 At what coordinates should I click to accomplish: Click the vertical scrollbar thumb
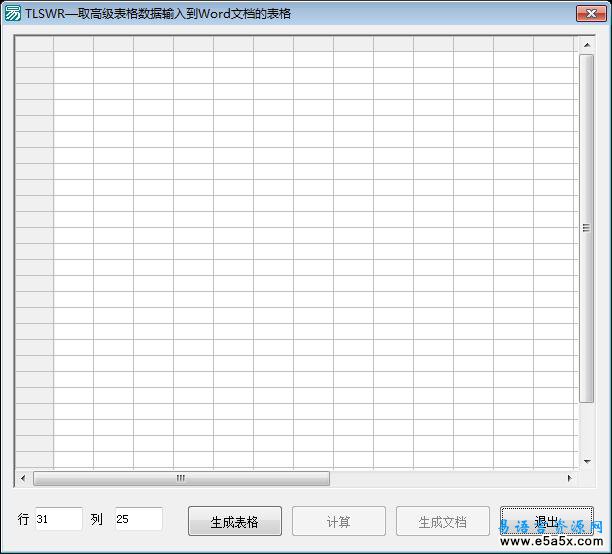click(x=586, y=228)
